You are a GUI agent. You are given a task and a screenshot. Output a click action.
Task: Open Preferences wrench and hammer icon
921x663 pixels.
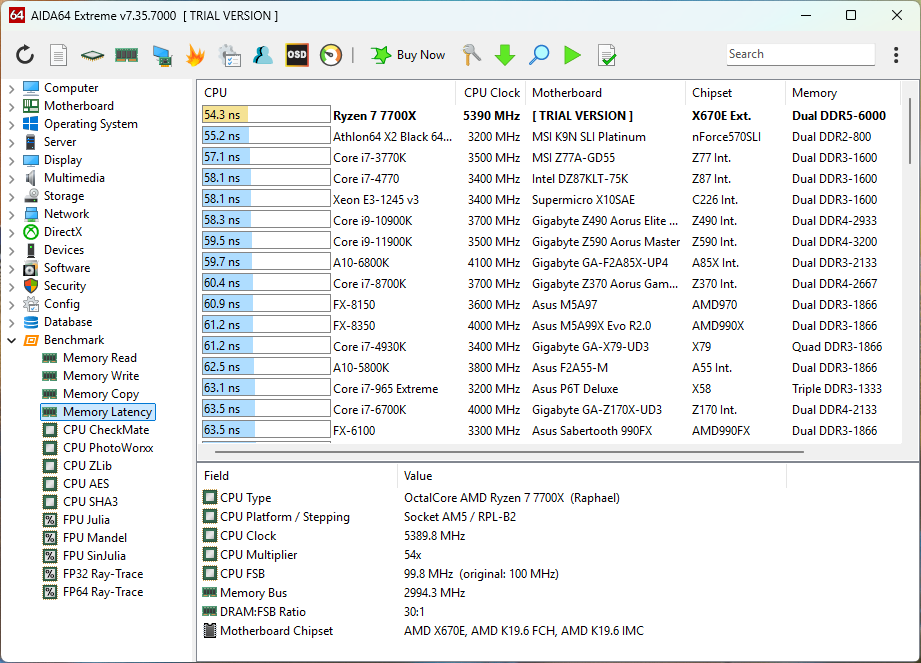(x=471, y=55)
